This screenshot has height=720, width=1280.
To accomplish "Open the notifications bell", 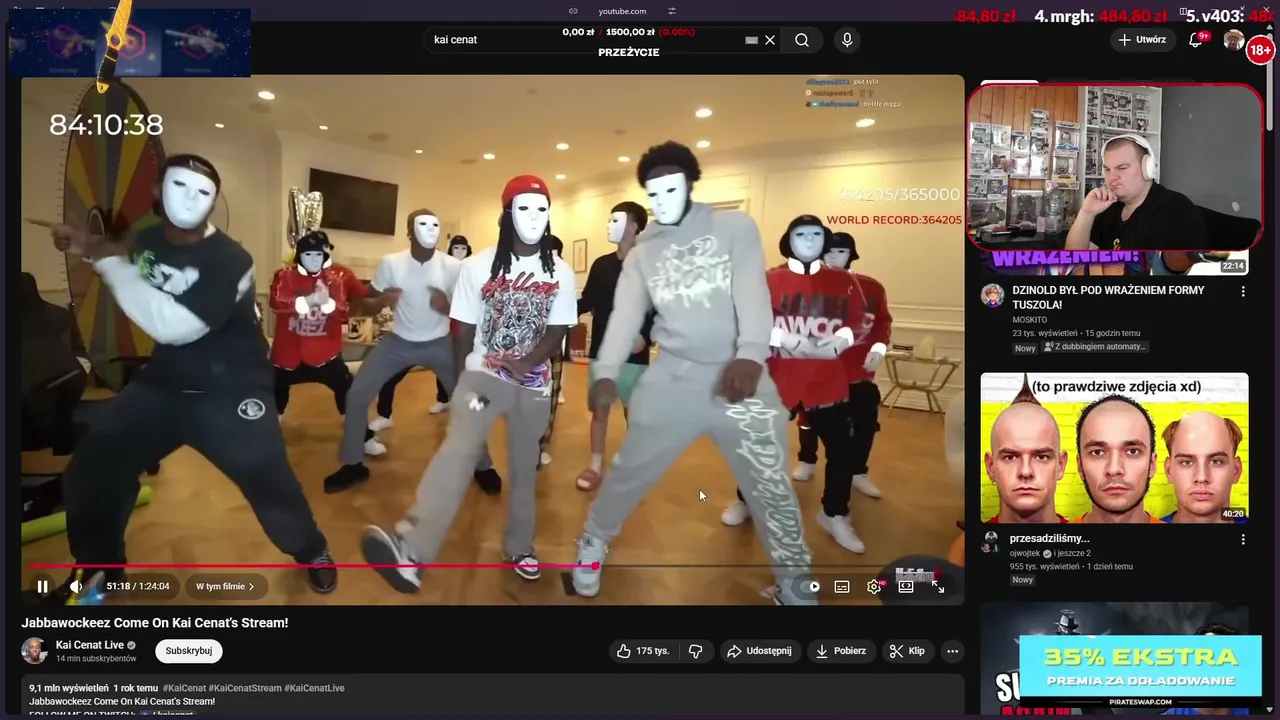I will point(1195,40).
